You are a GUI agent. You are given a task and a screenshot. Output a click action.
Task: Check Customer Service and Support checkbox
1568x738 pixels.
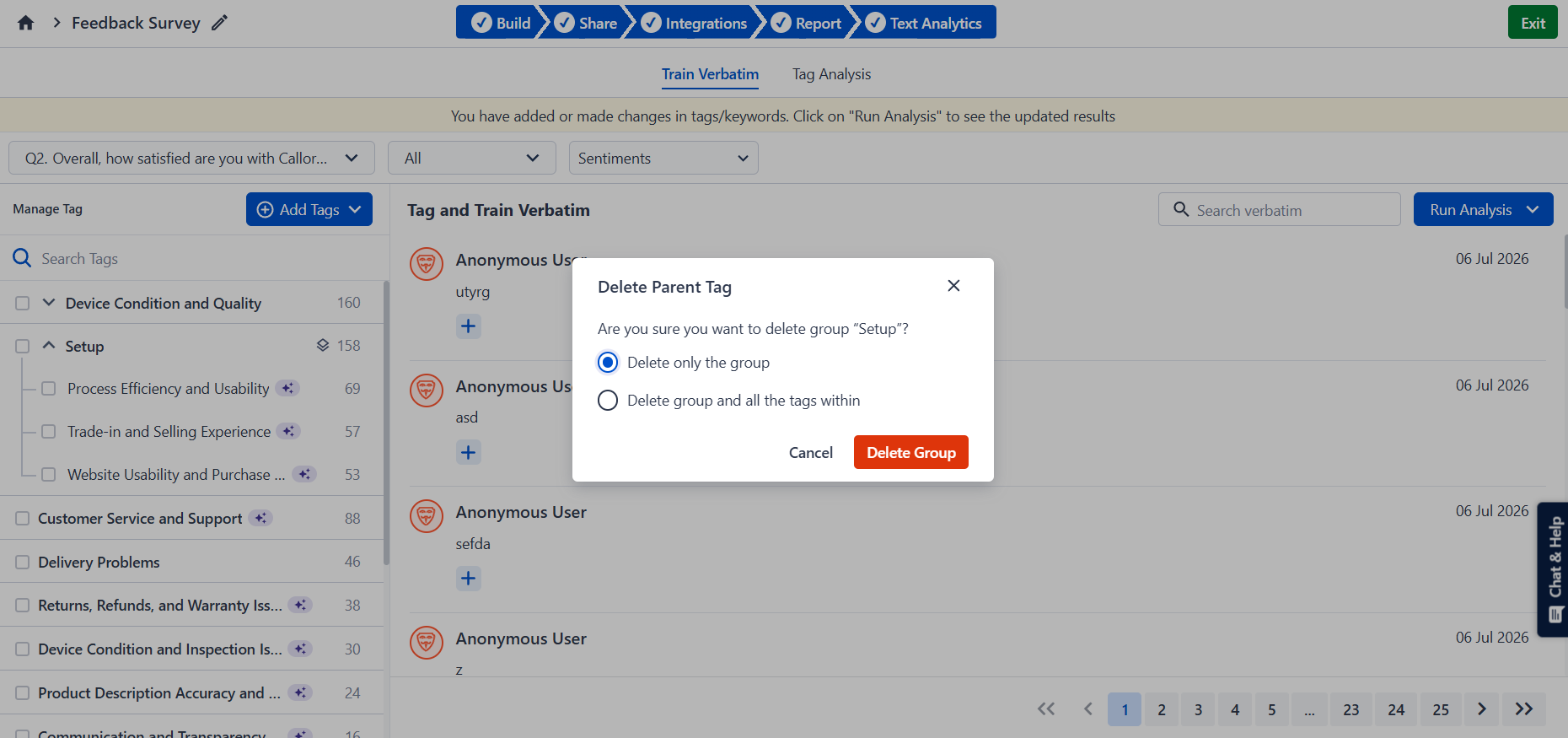pyautogui.click(x=23, y=519)
